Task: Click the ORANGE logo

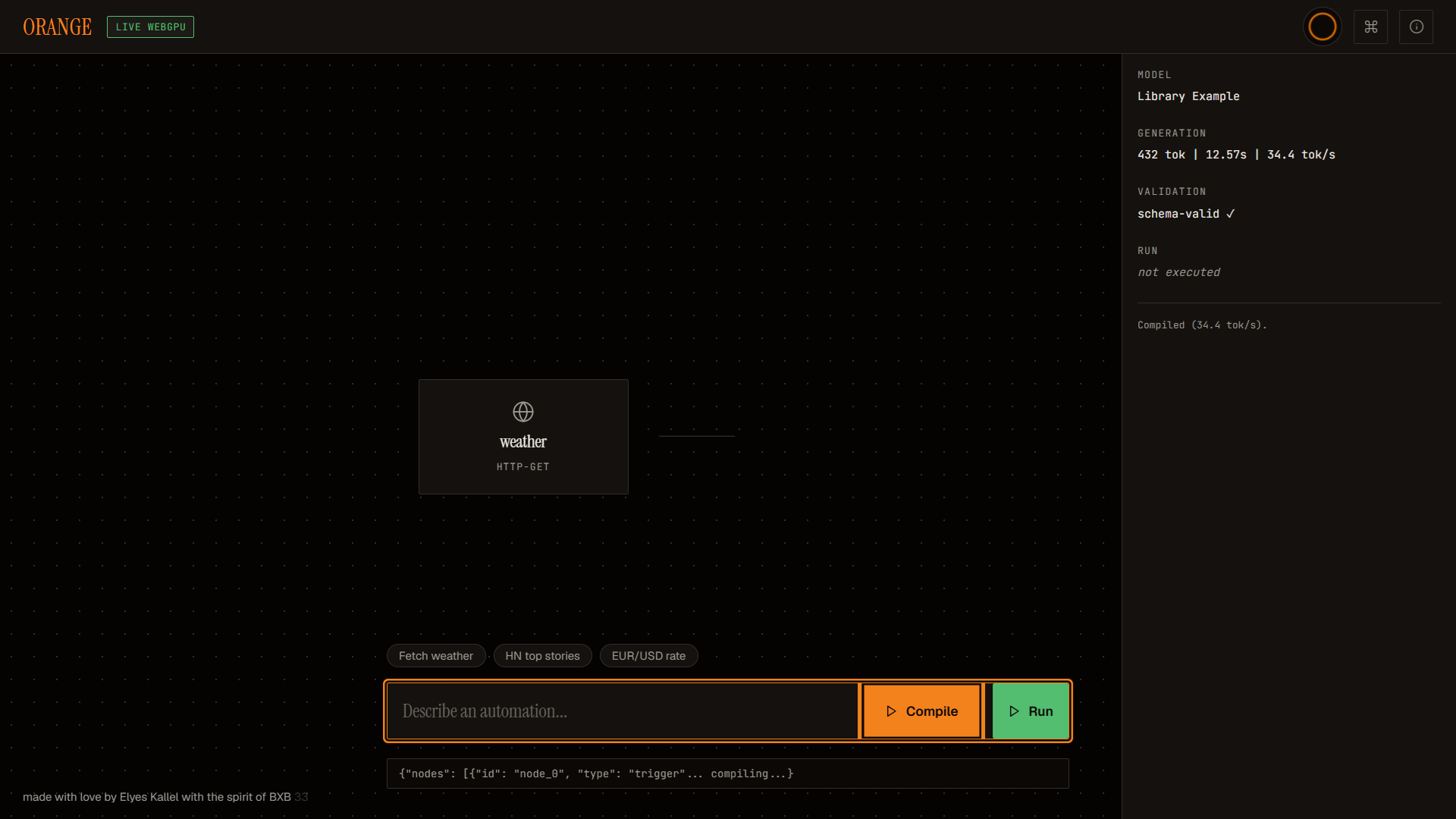Action: click(x=58, y=27)
